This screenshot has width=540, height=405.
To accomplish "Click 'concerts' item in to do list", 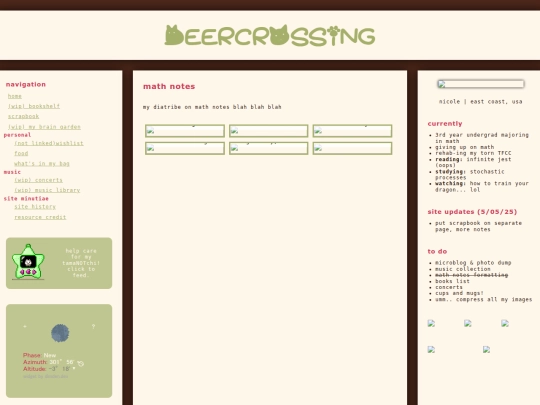I will pos(449,287).
